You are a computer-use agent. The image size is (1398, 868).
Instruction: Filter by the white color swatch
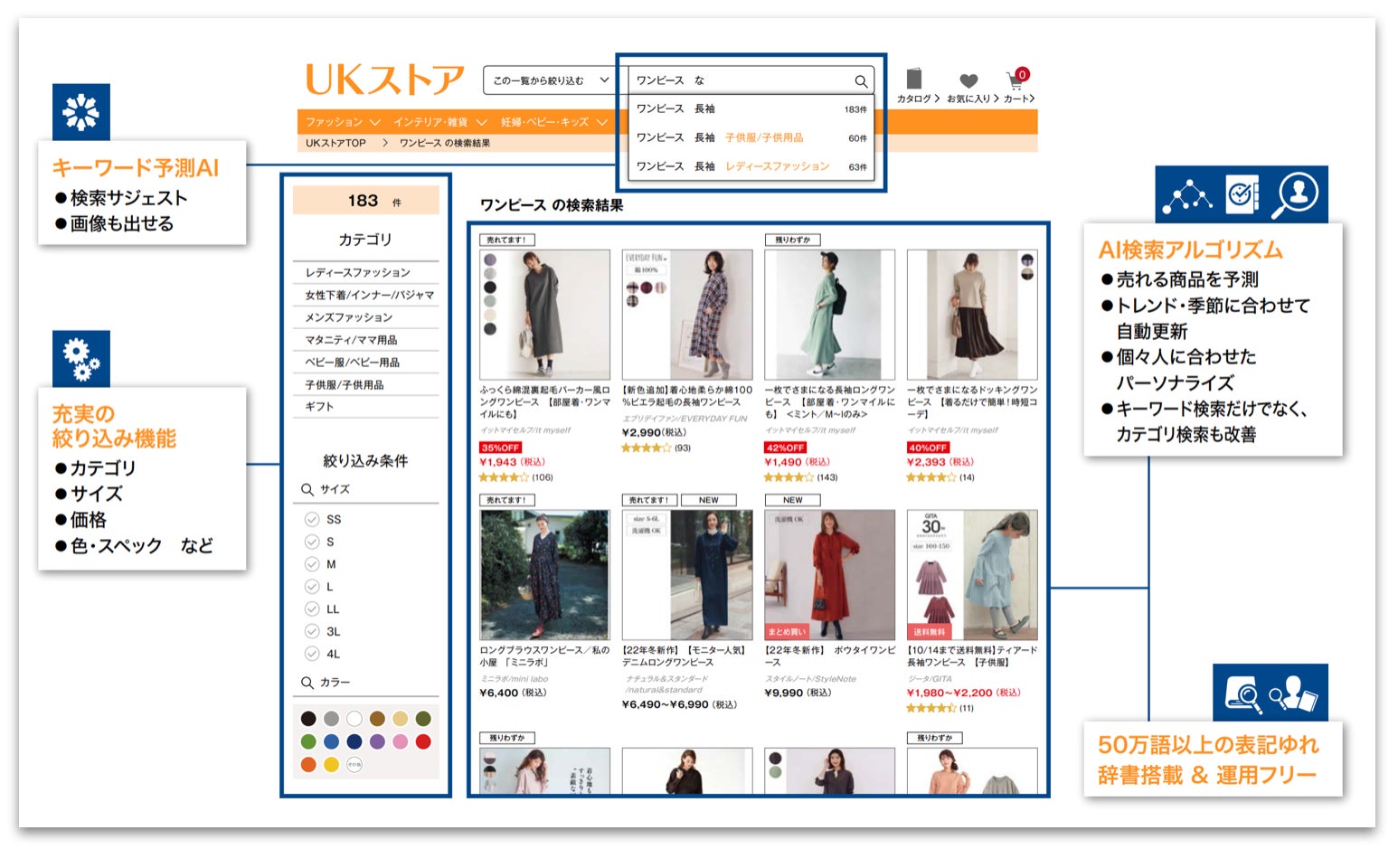coord(354,719)
